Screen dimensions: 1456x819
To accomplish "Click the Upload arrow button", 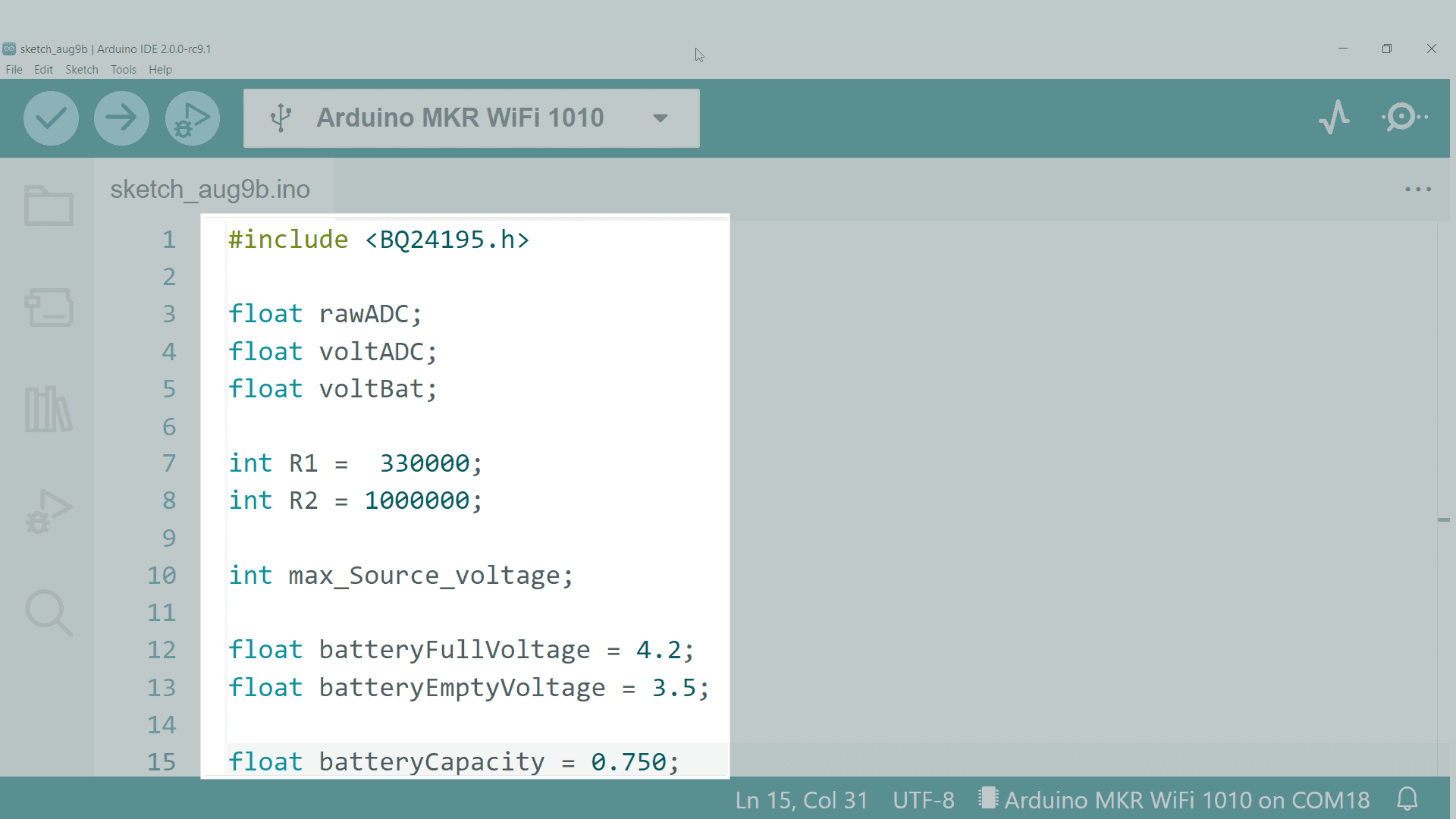I will 121,118.
